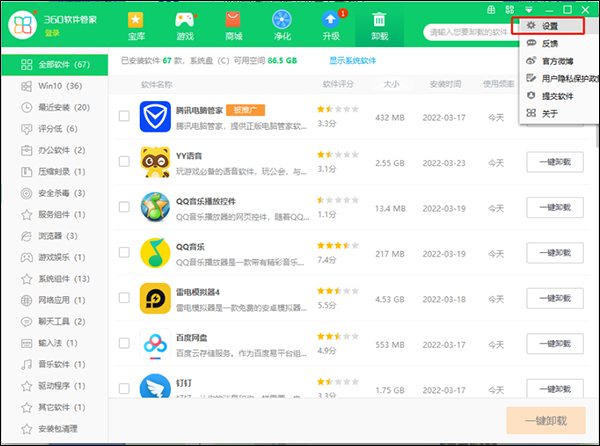The width and height of the screenshot is (600, 446).
Task: Uninstall QQ音乐播放控件 with 一键卸载 button
Action: point(555,208)
